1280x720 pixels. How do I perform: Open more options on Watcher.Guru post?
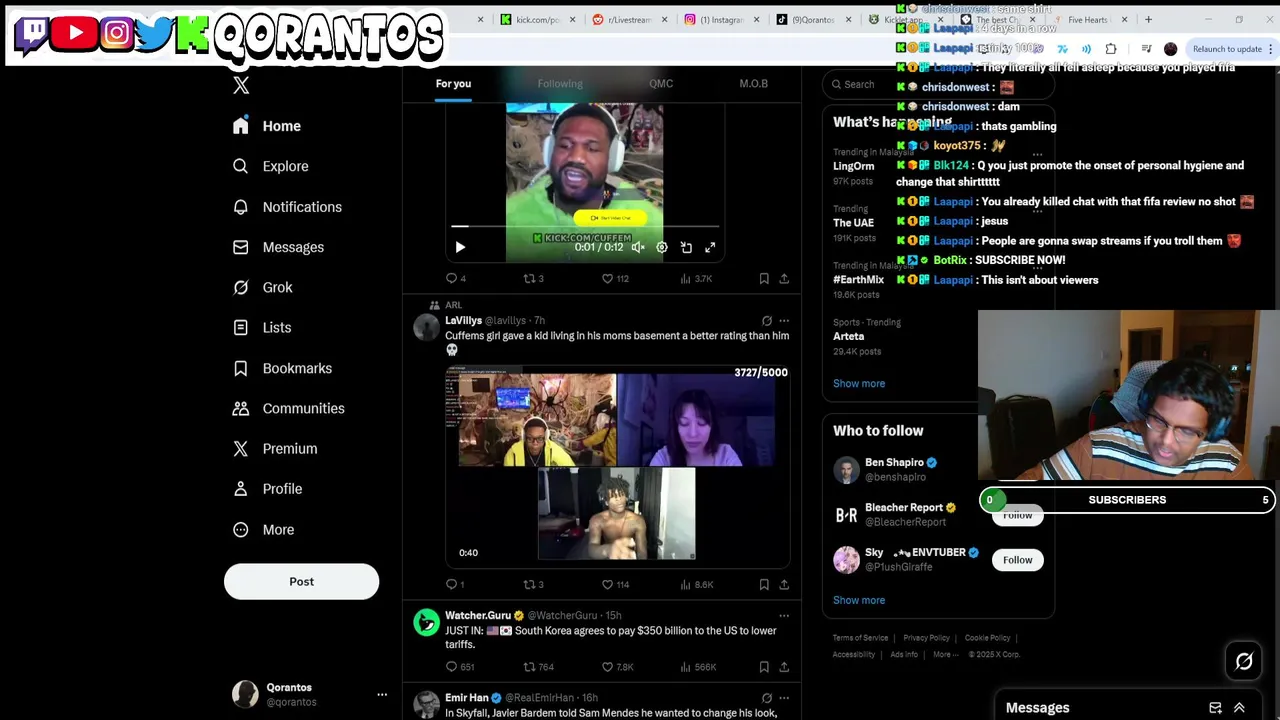[x=784, y=616]
